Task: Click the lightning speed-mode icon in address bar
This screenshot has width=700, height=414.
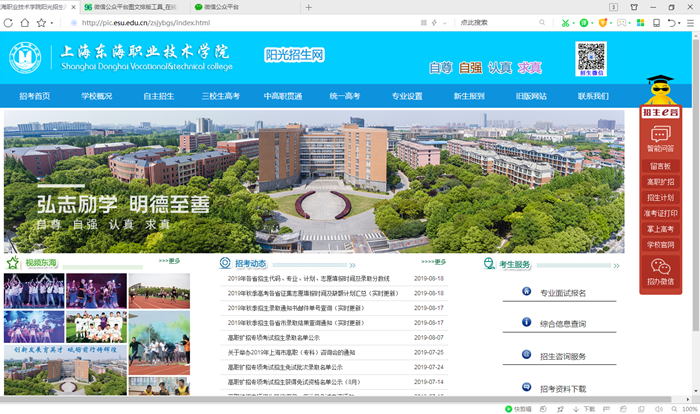Action: pos(434,23)
